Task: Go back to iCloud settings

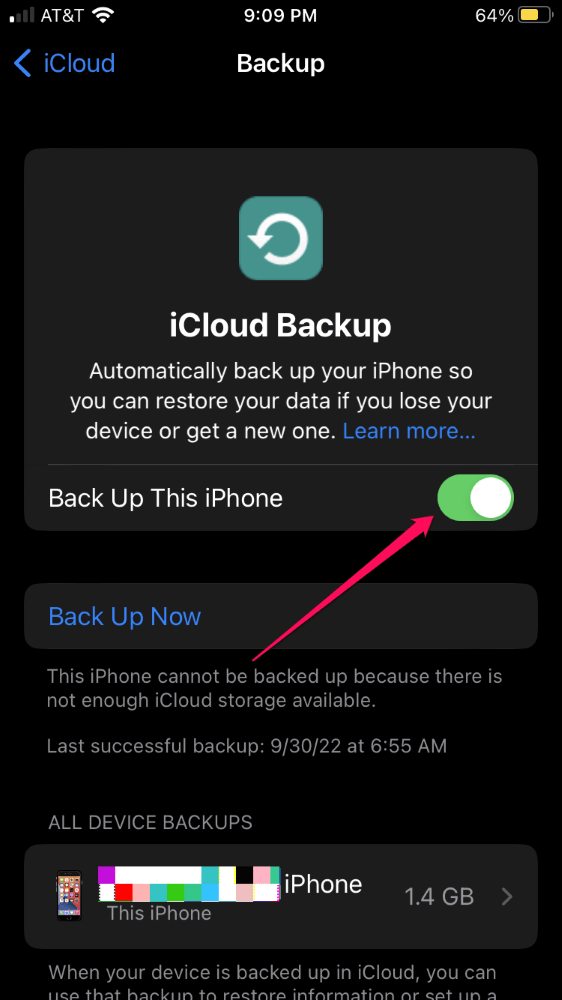Action: click(64, 64)
